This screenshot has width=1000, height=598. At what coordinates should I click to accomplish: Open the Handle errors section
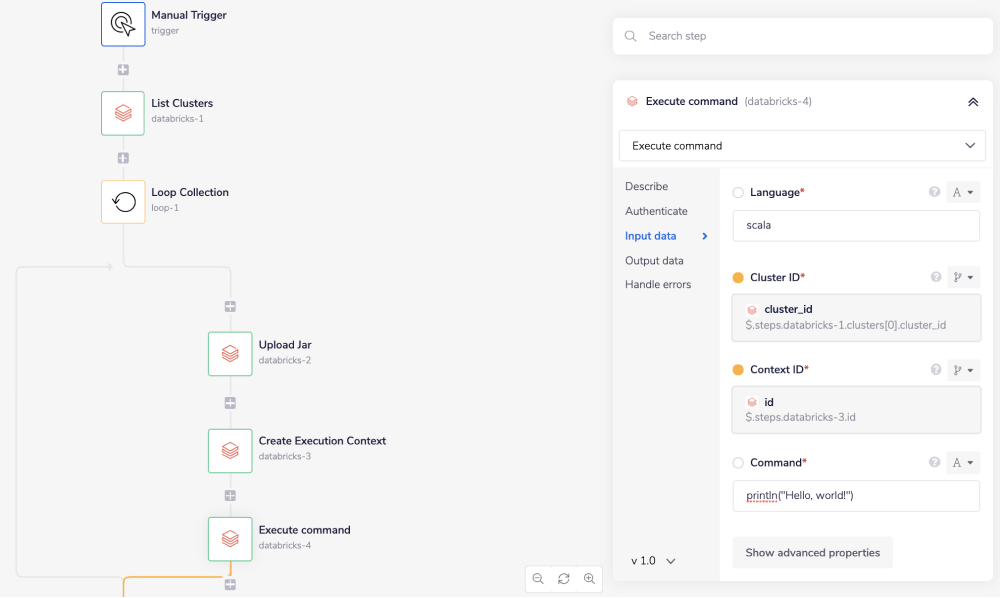click(656, 284)
